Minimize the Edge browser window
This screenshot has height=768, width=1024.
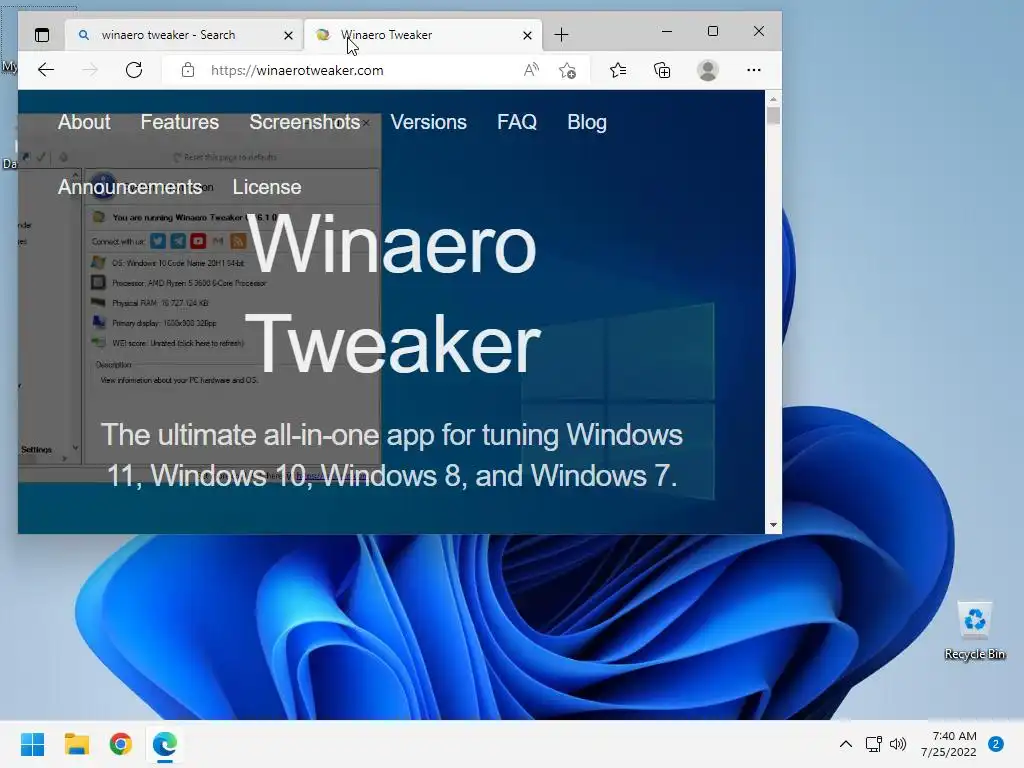pos(667,31)
